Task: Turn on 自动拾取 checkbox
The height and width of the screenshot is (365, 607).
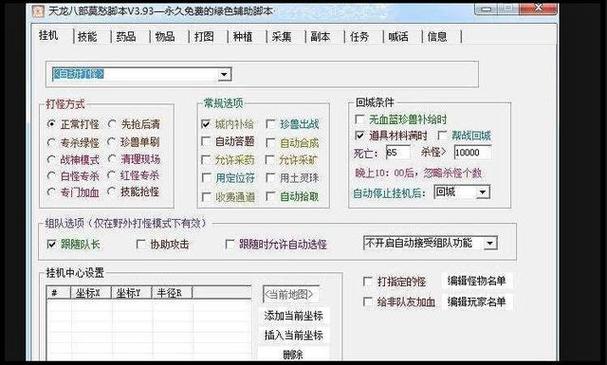Action: pyautogui.click(x=271, y=196)
